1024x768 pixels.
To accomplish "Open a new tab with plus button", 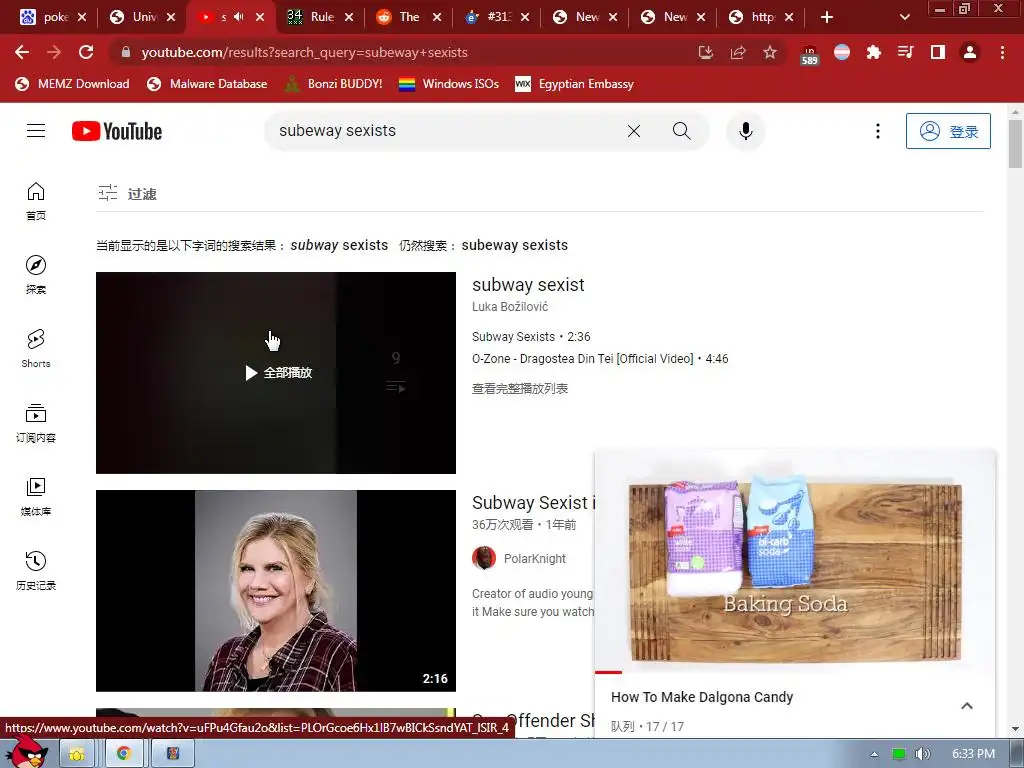I will [827, 17].
